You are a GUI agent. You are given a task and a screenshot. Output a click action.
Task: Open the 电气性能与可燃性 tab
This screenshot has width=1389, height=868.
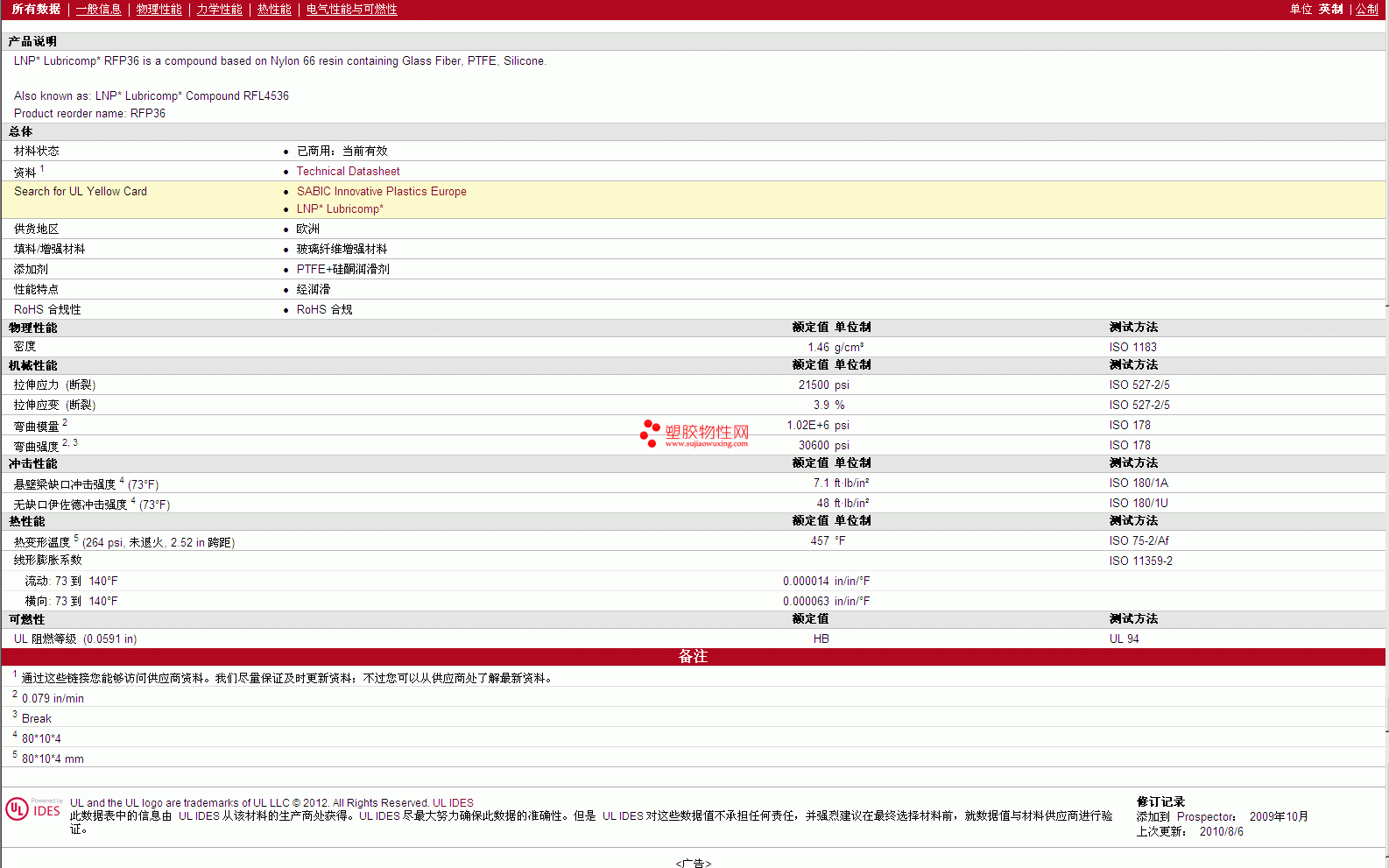click(x=351, y=9)
